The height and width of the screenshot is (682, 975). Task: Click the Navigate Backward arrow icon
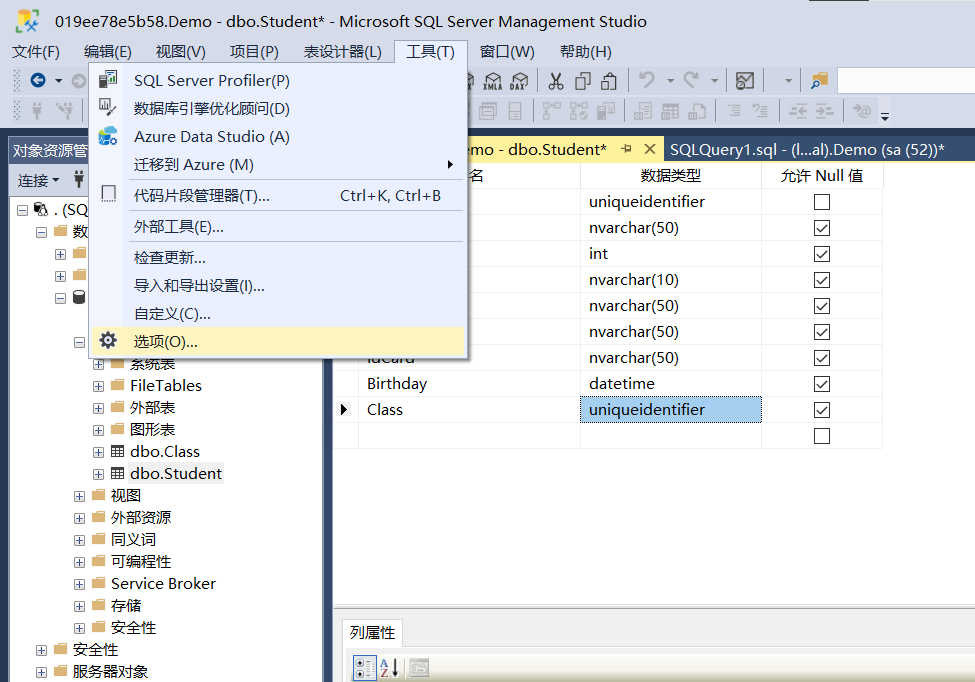coord(38,80)
